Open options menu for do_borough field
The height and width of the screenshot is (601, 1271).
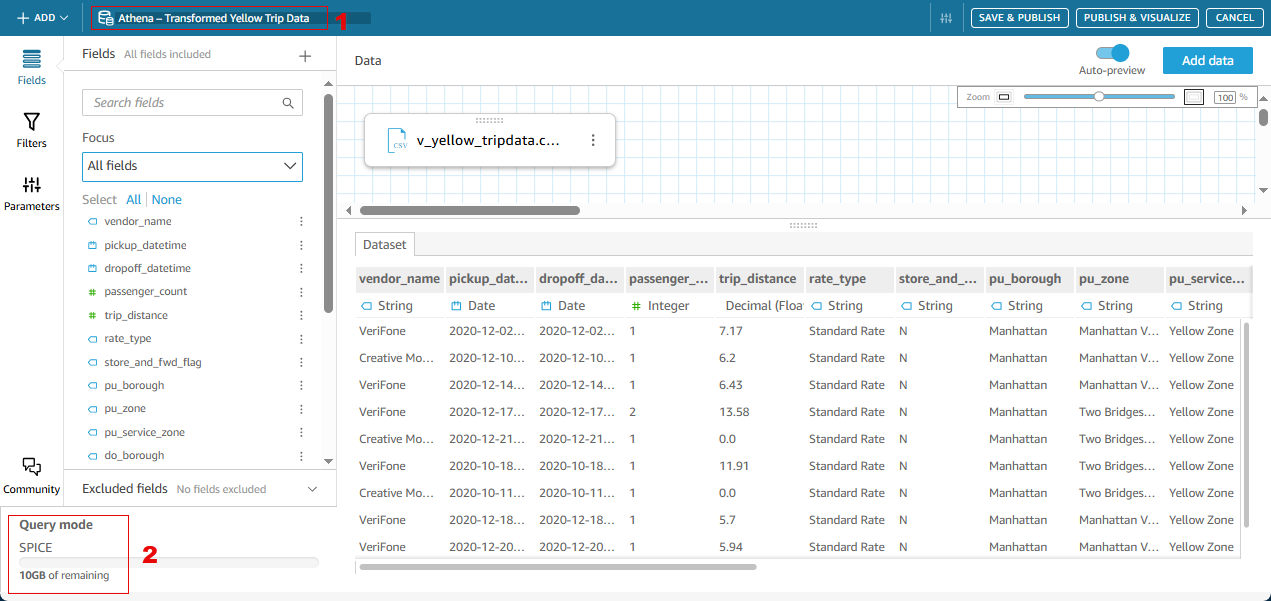coord(301,455)
